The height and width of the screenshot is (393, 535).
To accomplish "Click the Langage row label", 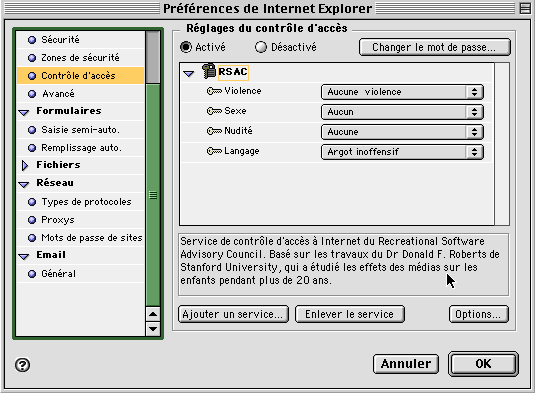I will [x=242, y=151].
